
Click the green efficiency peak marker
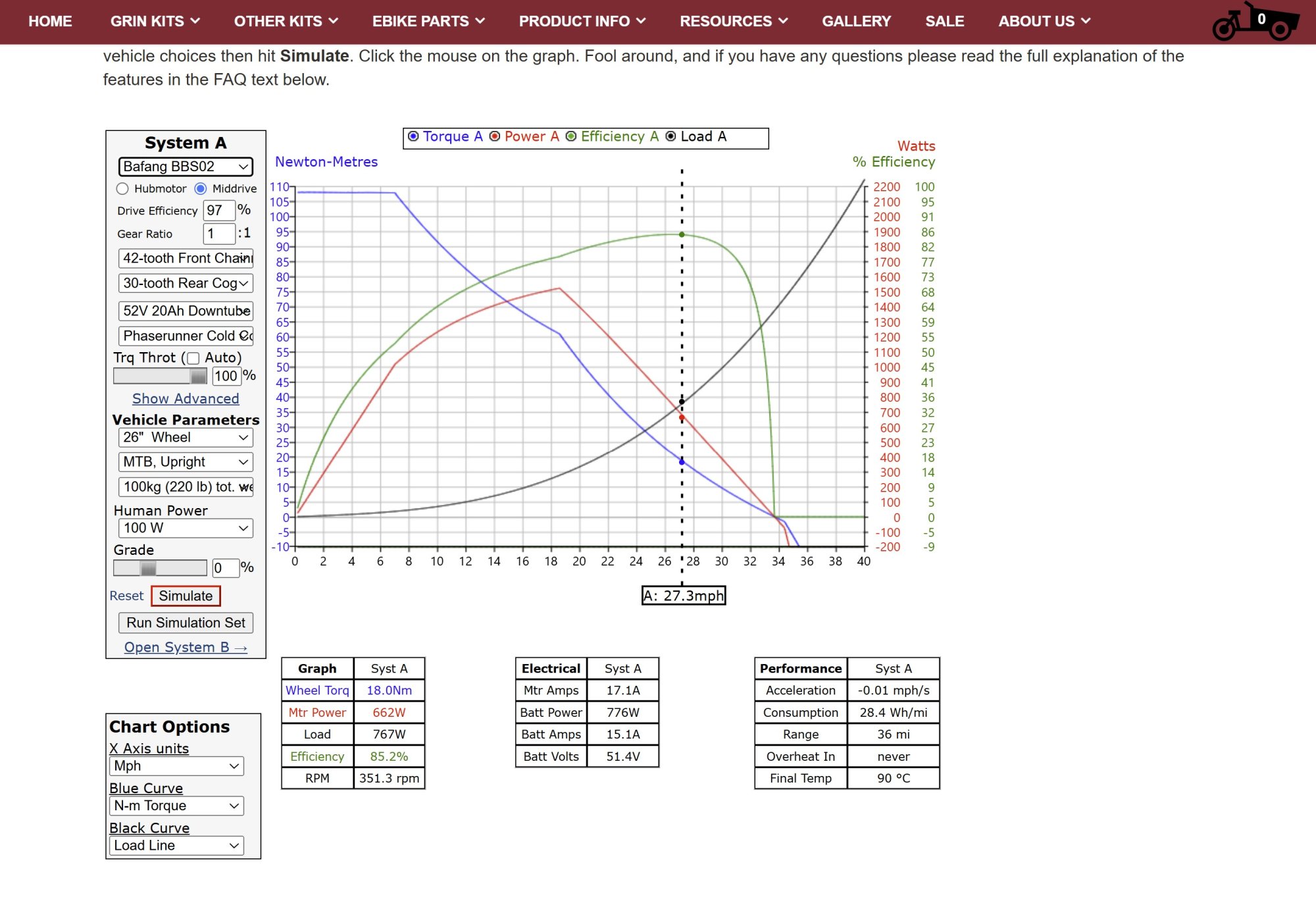point(682,234)
